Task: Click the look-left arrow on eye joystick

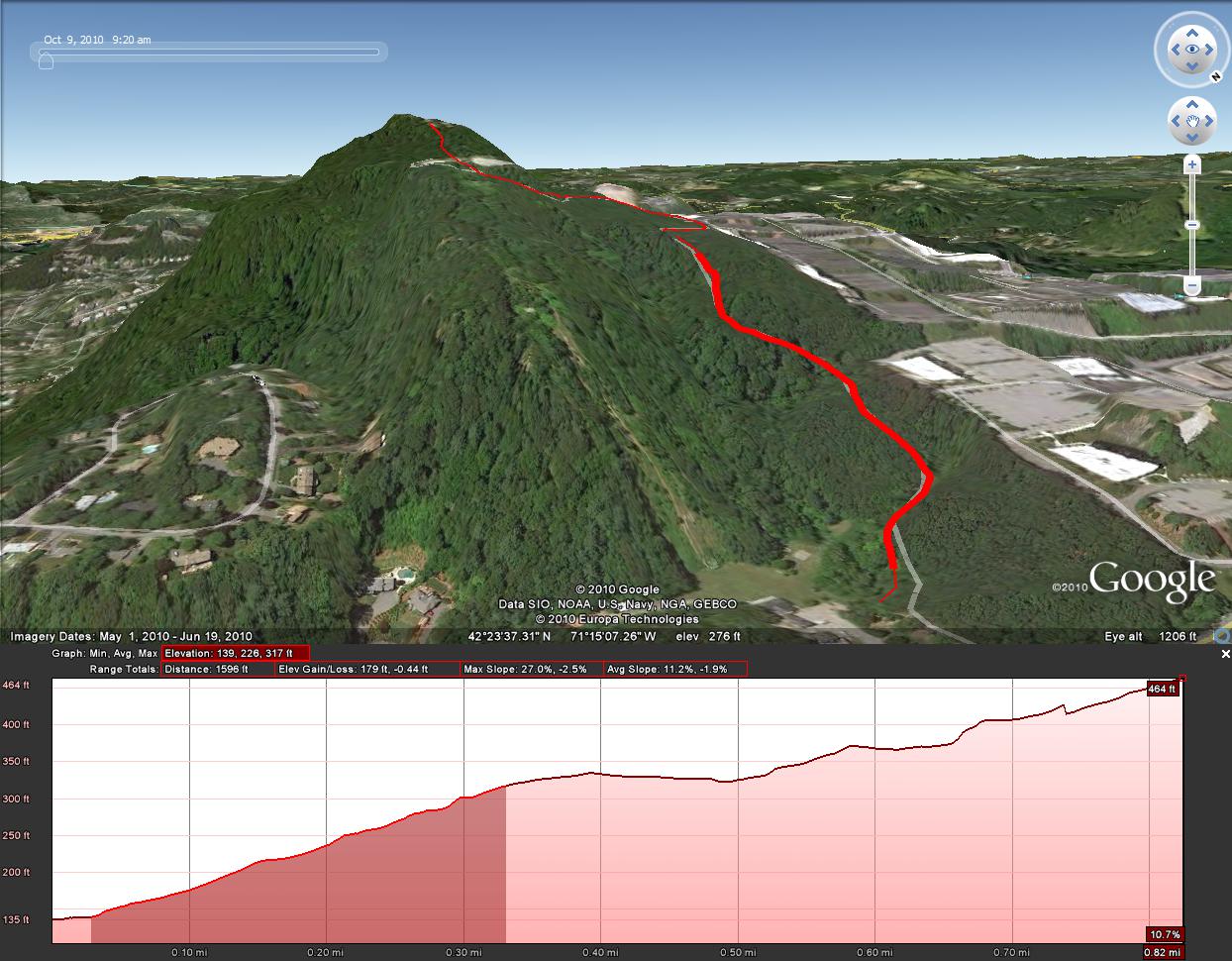Action: (1174, 50)
